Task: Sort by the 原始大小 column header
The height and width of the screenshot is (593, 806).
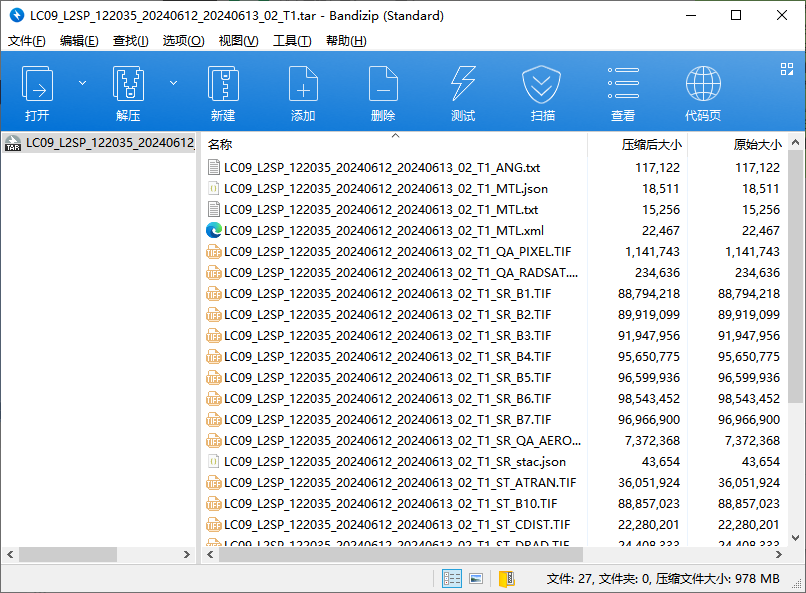Action: (x=737, y=144)
